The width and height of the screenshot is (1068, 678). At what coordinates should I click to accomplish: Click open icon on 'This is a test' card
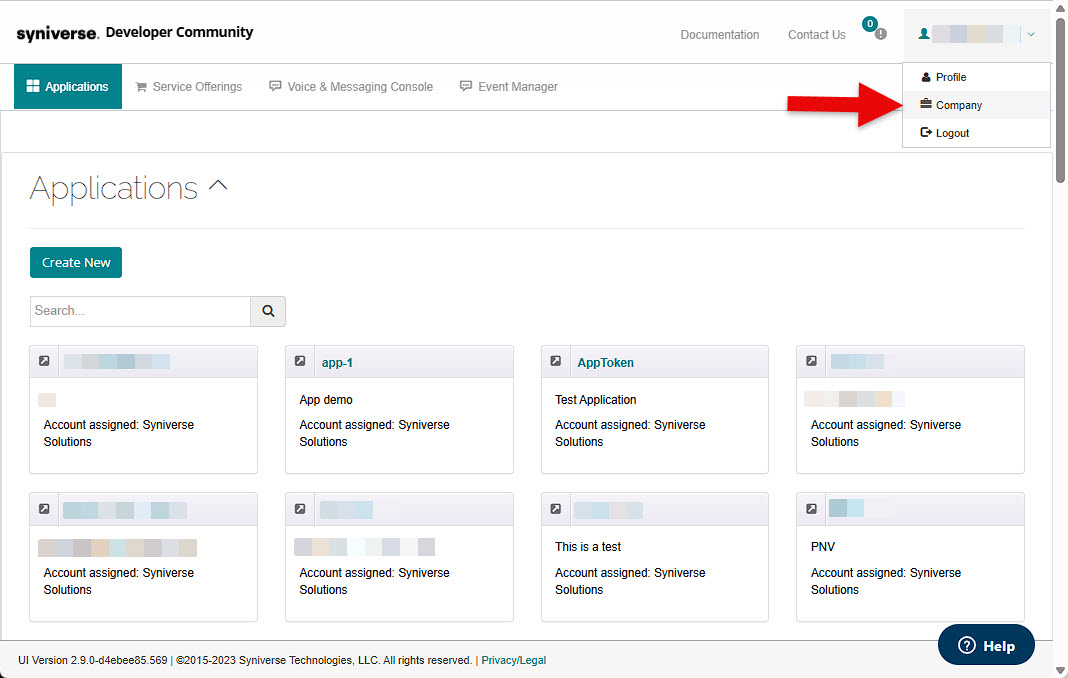(x=556, y=509)
